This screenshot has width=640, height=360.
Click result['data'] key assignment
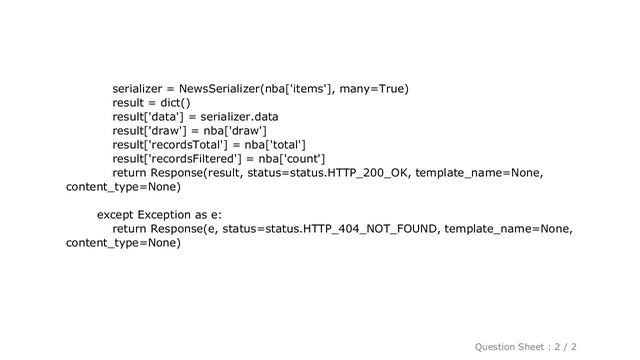click(148, 117)
